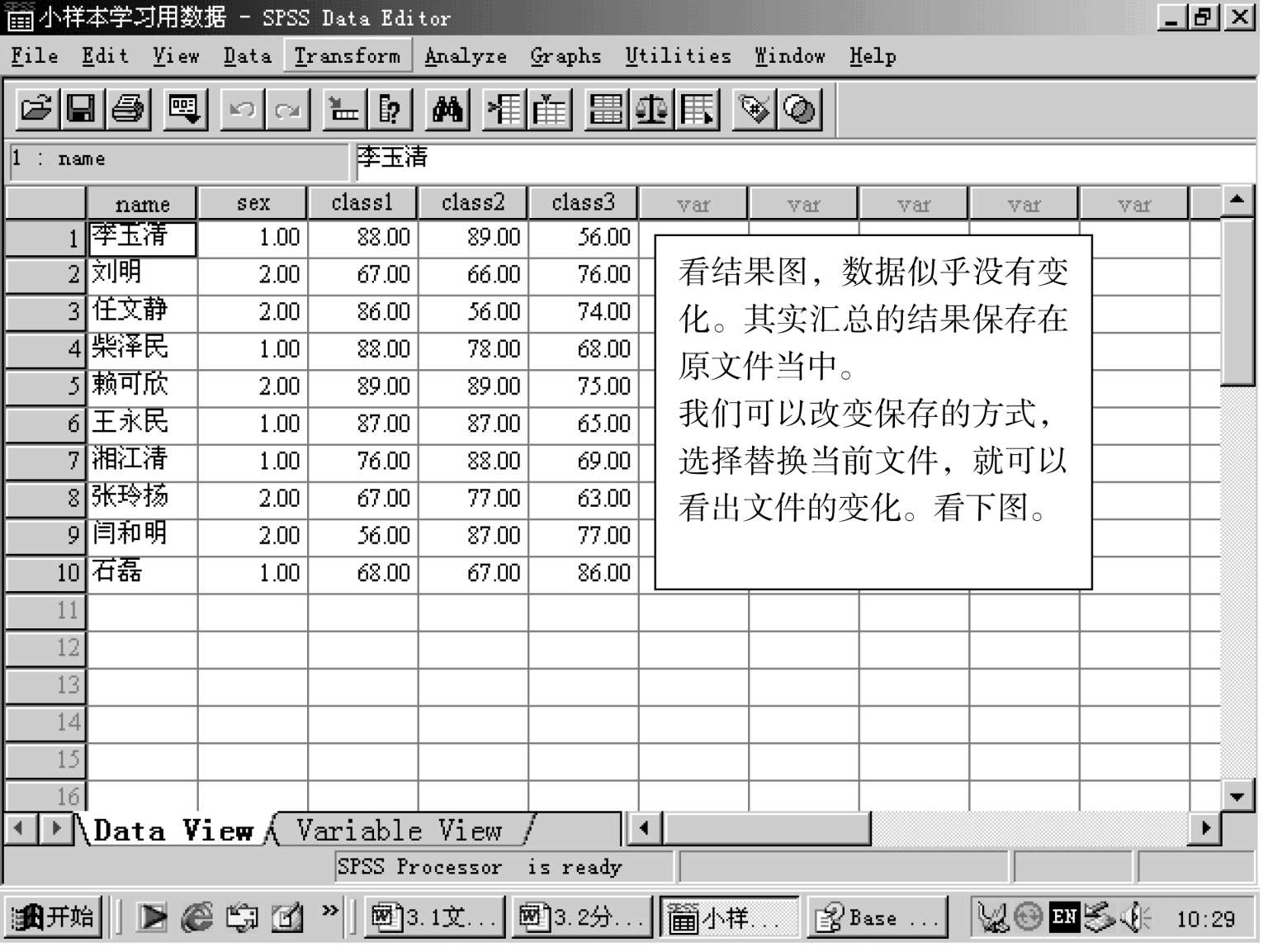This screenshot has height=952, width=1268.
Task: Open the Graphs menu
Action: tap(565, 56)
